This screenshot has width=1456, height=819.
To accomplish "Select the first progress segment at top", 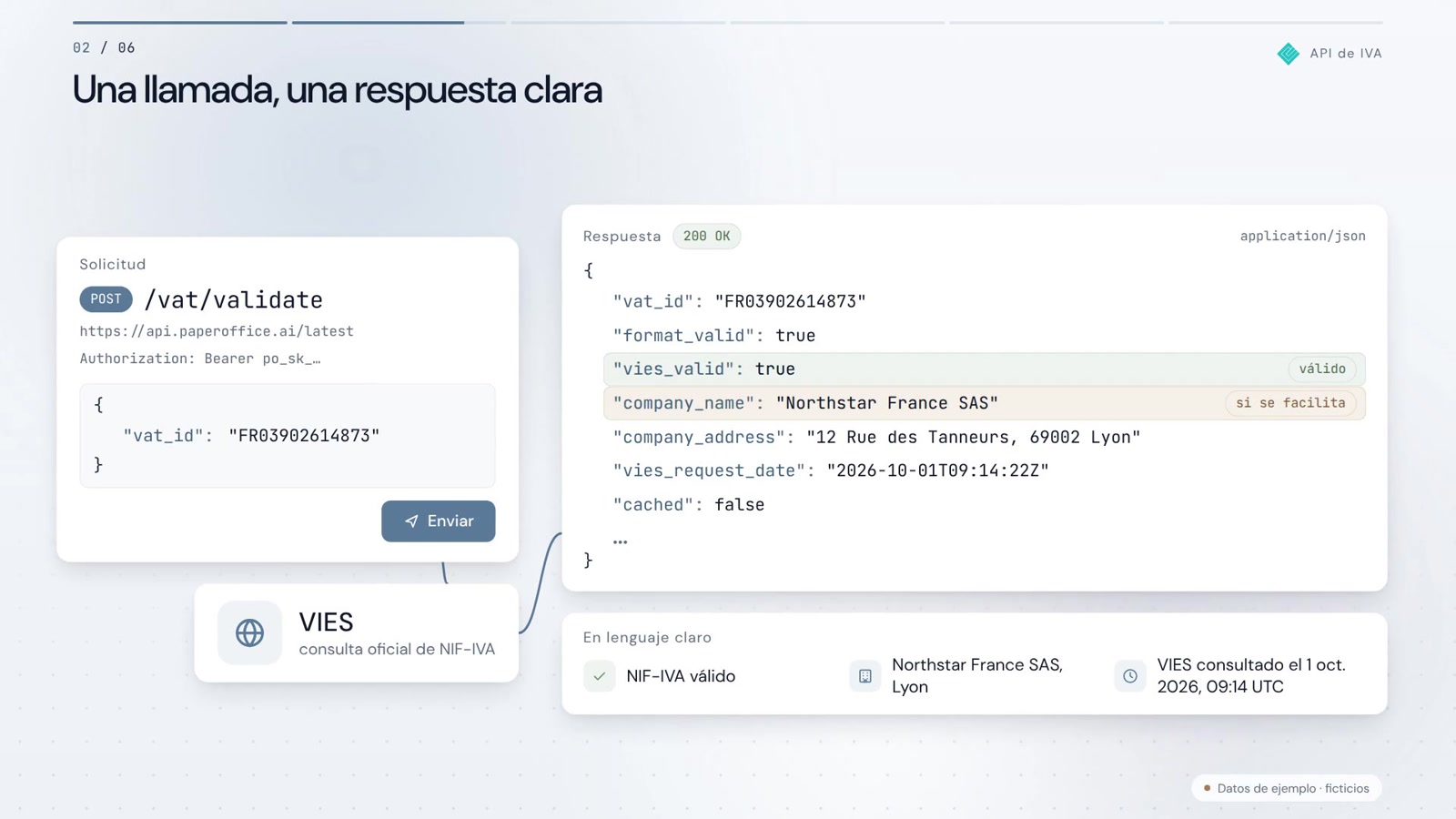I will pos(179,22).
